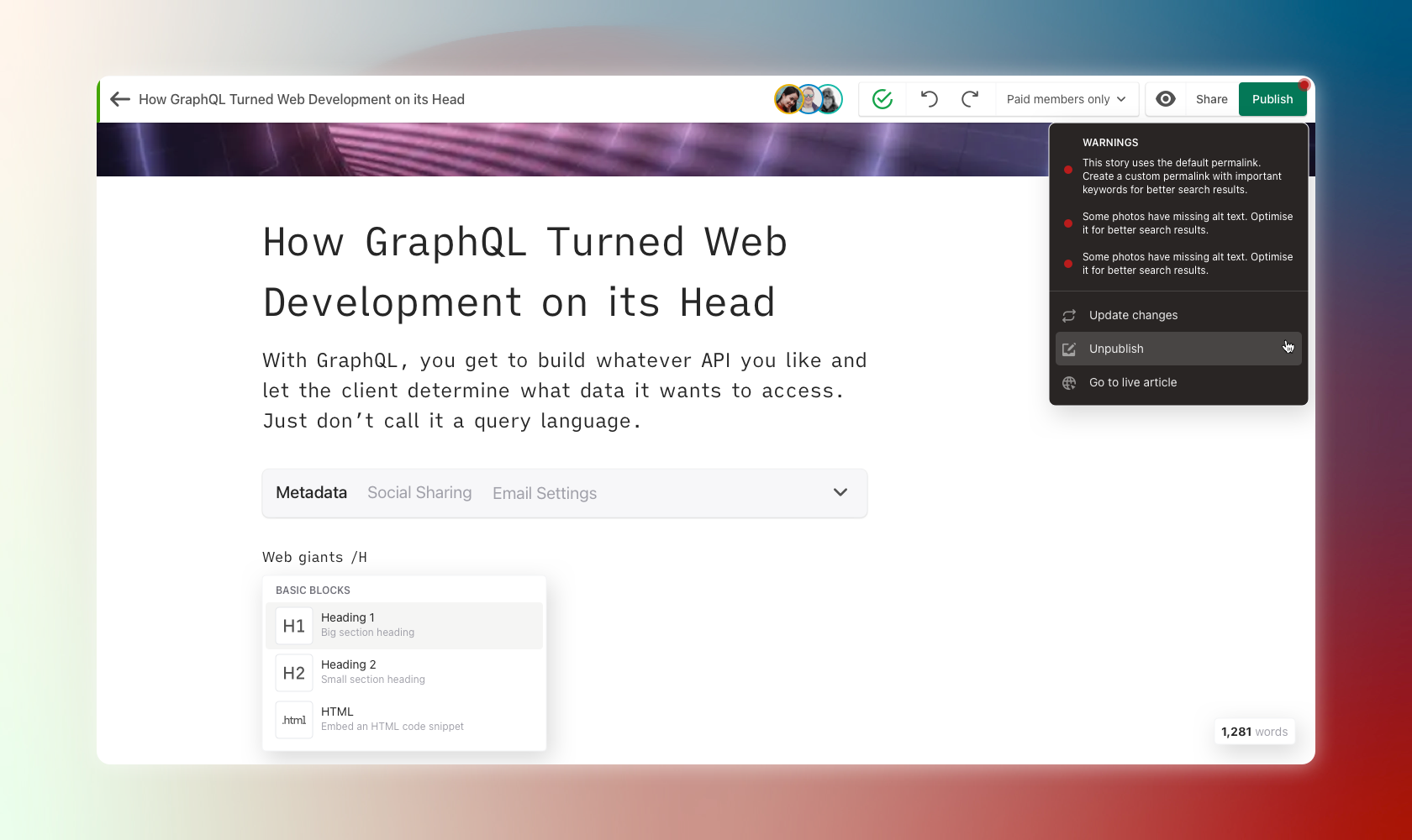Click the third missing alt text warning

1188,264
